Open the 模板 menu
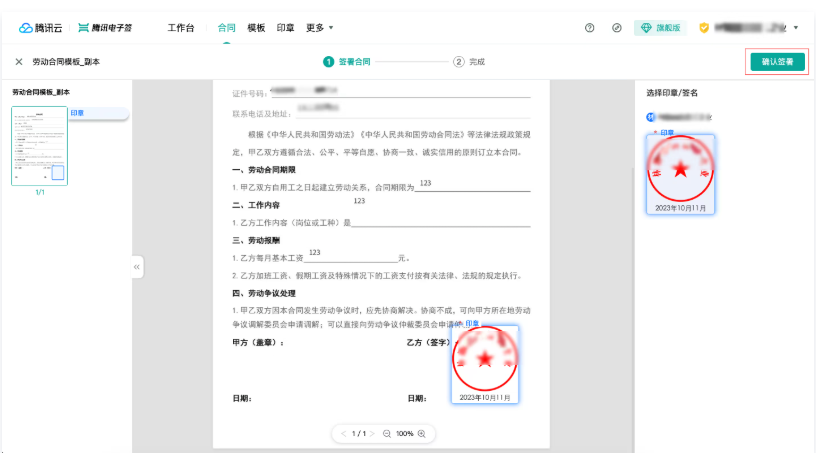This screenshot has width=816, height=453. coord(256,28)
